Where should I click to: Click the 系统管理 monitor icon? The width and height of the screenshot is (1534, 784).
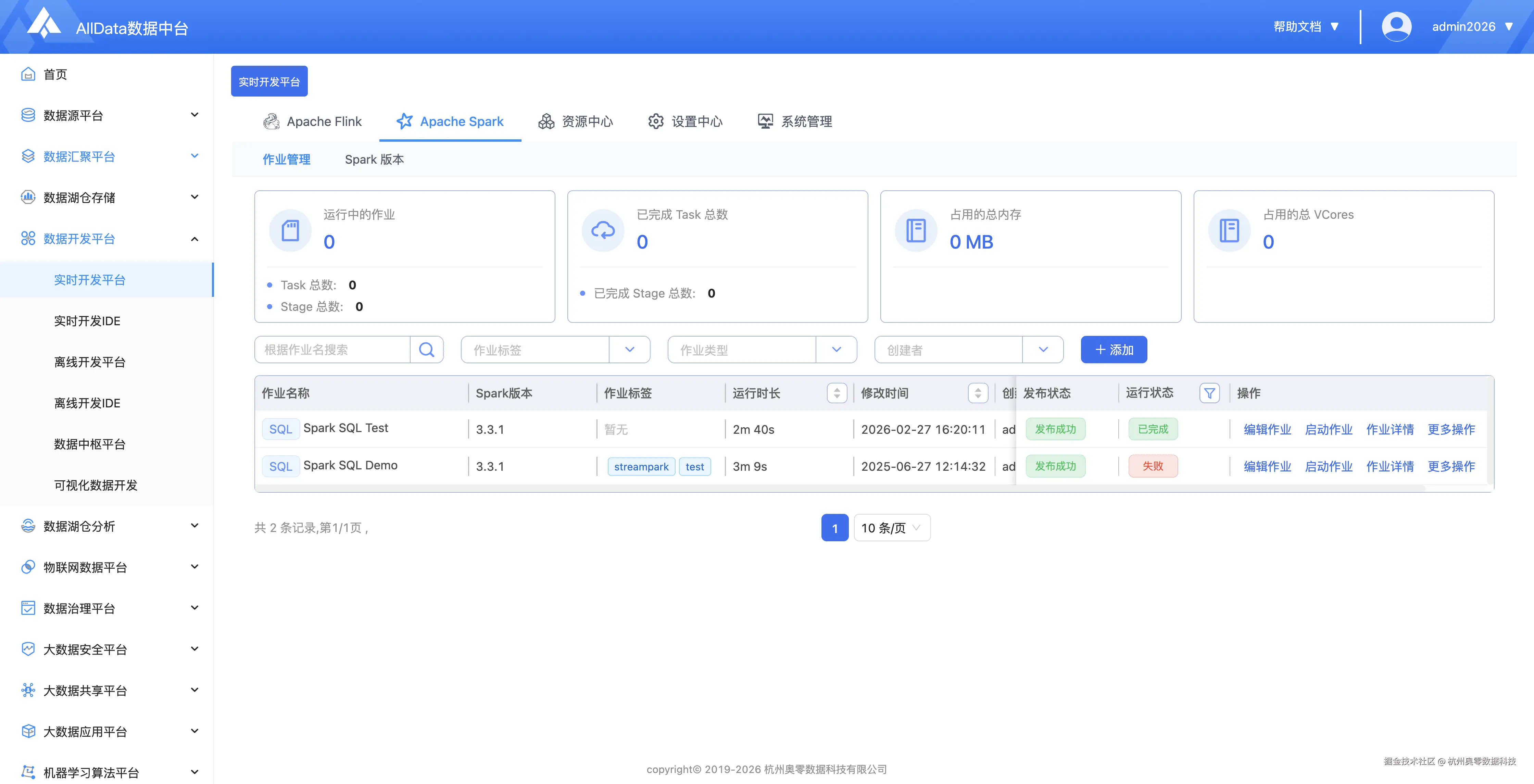point(765,122)
